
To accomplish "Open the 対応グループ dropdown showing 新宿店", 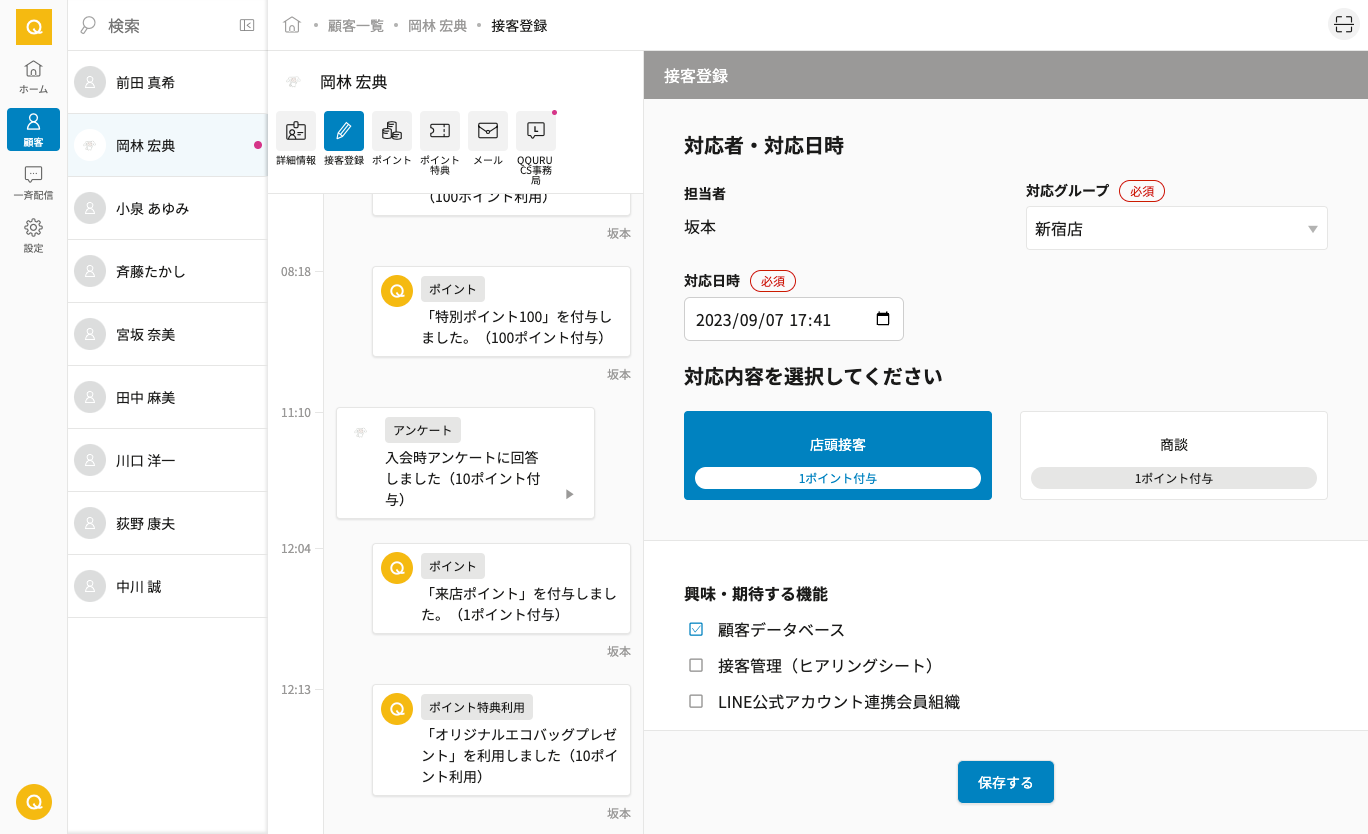I will coord(1176,228).
